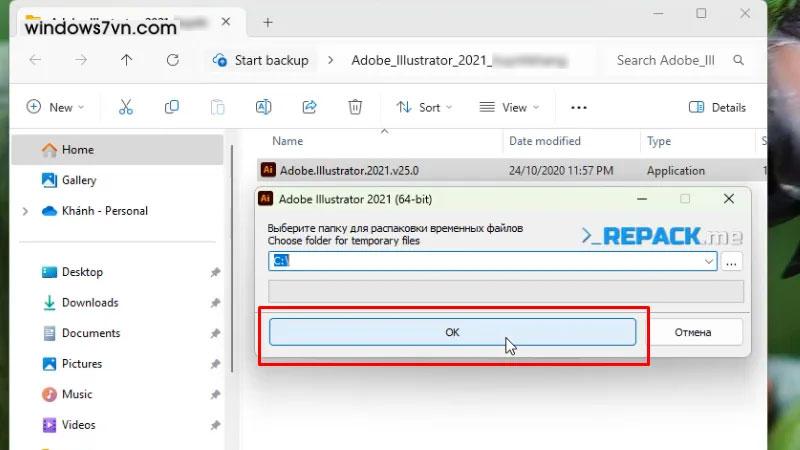The width and height of the screenshot is (800, 450).
Task: Open the New dropdown menu
Action: click(x=55, y=107)
